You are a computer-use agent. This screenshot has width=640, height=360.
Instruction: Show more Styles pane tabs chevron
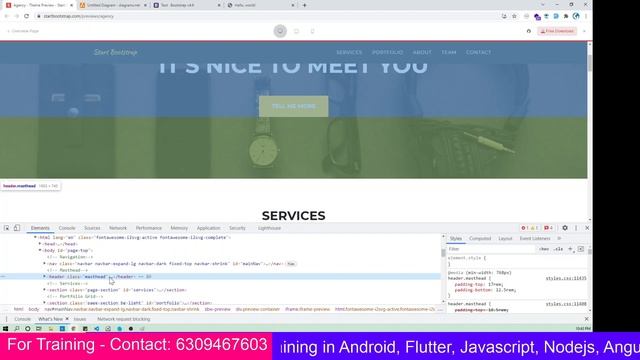pyautogui.click(x=559, y=238)
